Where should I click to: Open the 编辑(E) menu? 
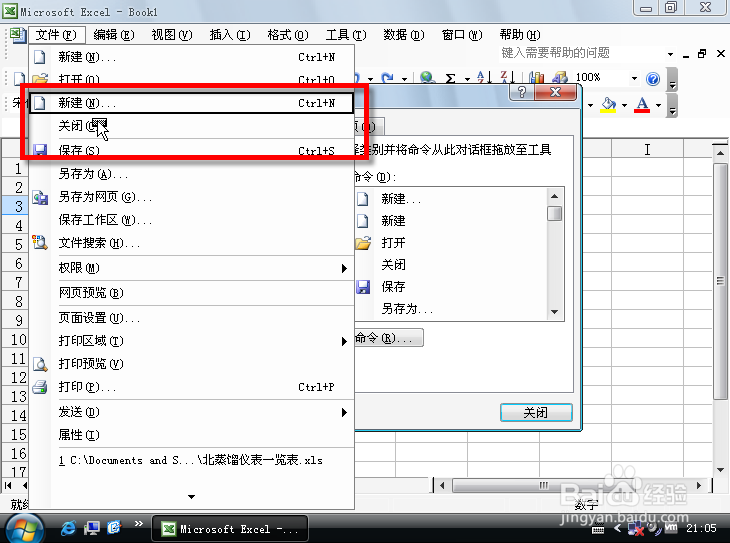114,35
